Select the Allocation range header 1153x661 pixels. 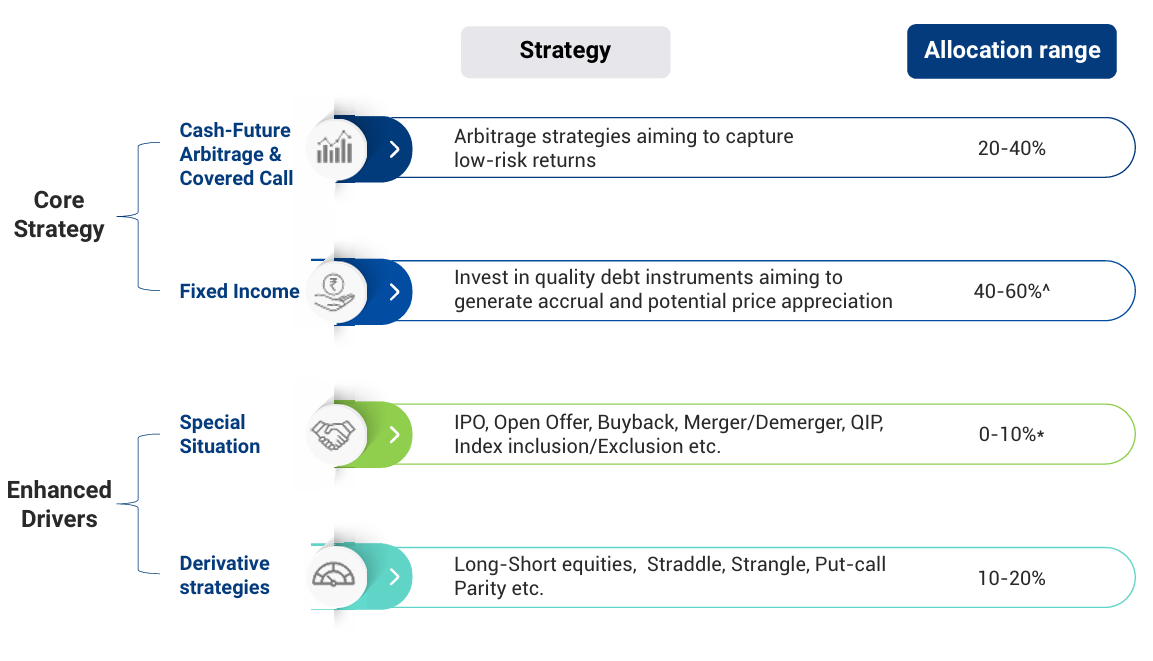[1011, 51]
